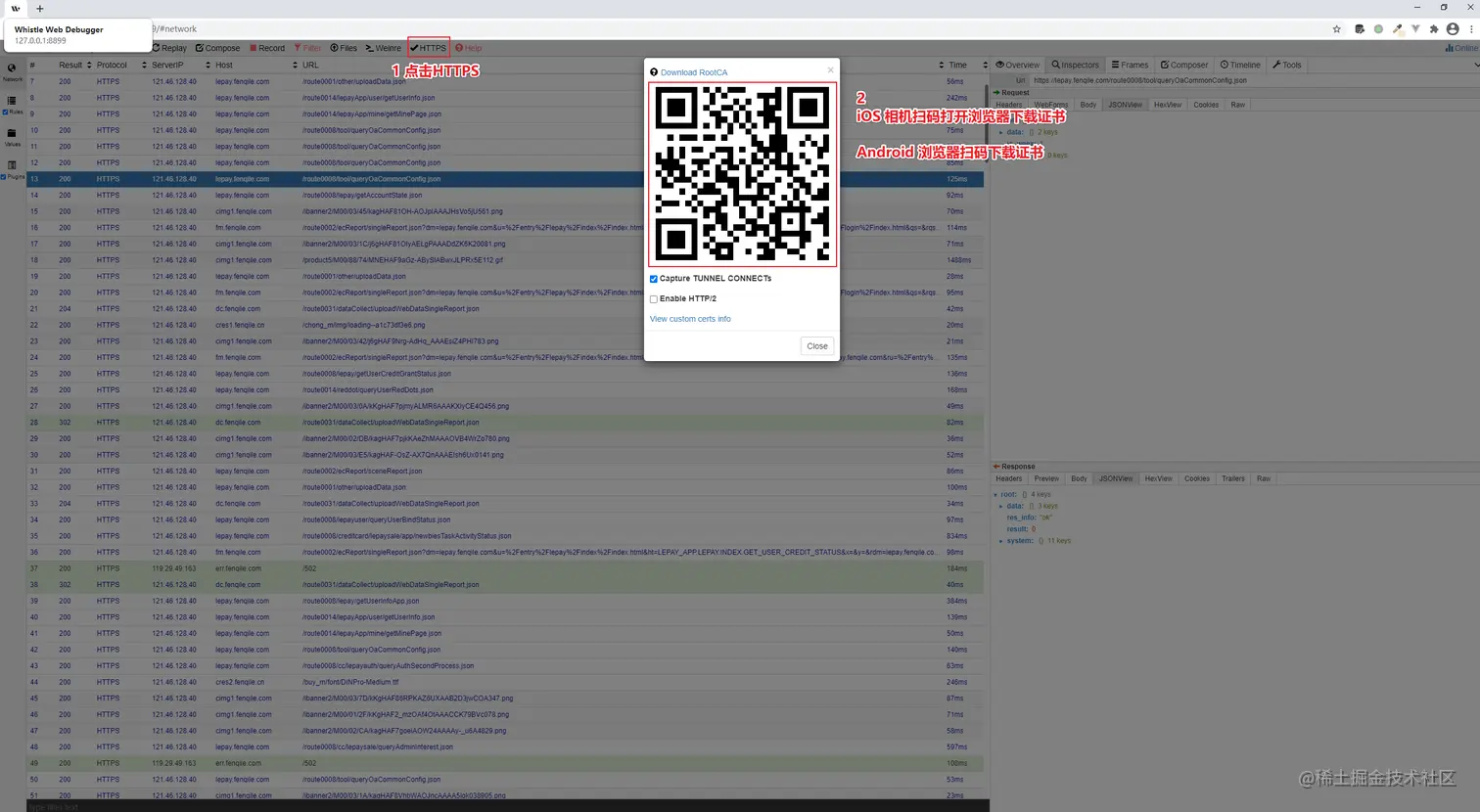Expand the chevron after the Tools tab
The height and width of the screenshot is (812, 1480).
coord(1476,66)
